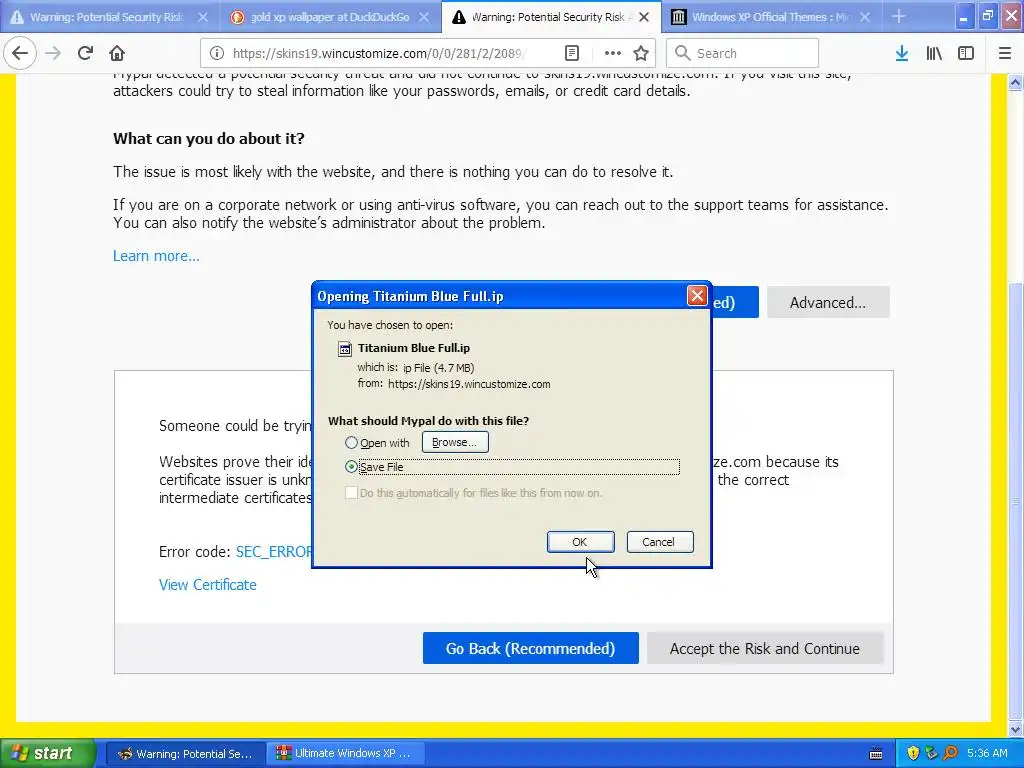The height and width of the screenshot is (768, 1024).
Task: Select the Save File radio button
Action: (351, 466)
